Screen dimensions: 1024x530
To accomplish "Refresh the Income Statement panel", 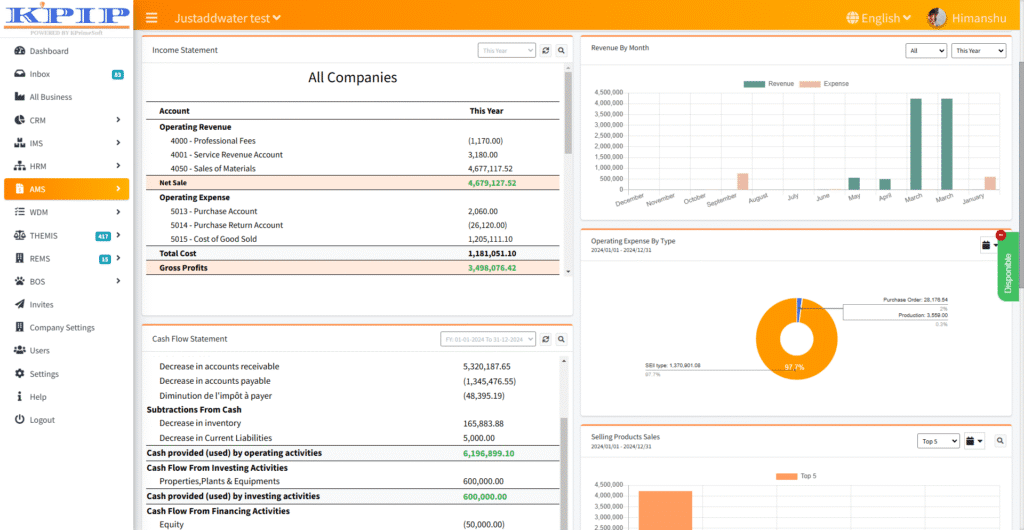I will click(546, 50).
